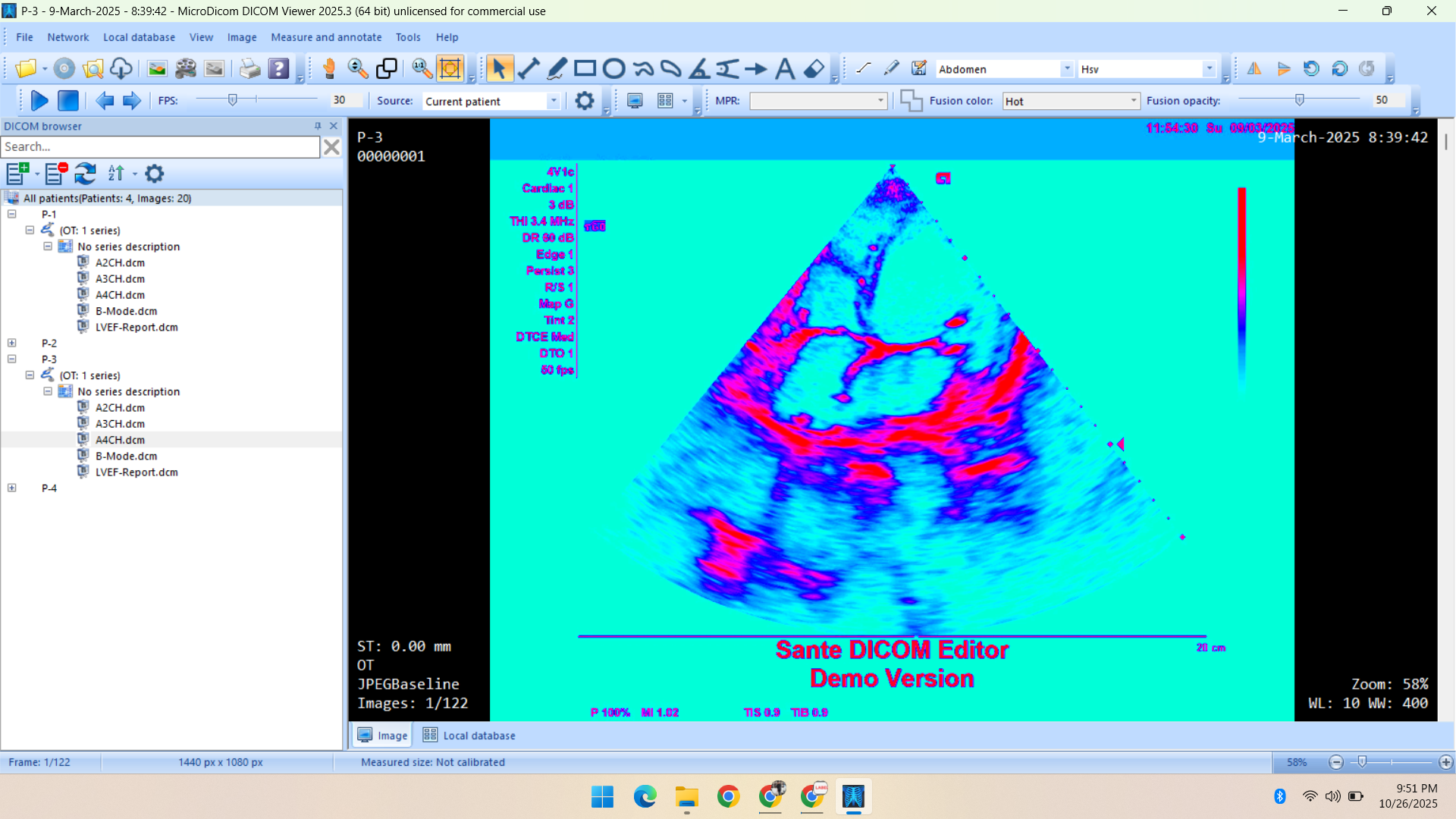This screenshot has width=1456, height=819.
Task: Play the cine loop
Action: 39,100
